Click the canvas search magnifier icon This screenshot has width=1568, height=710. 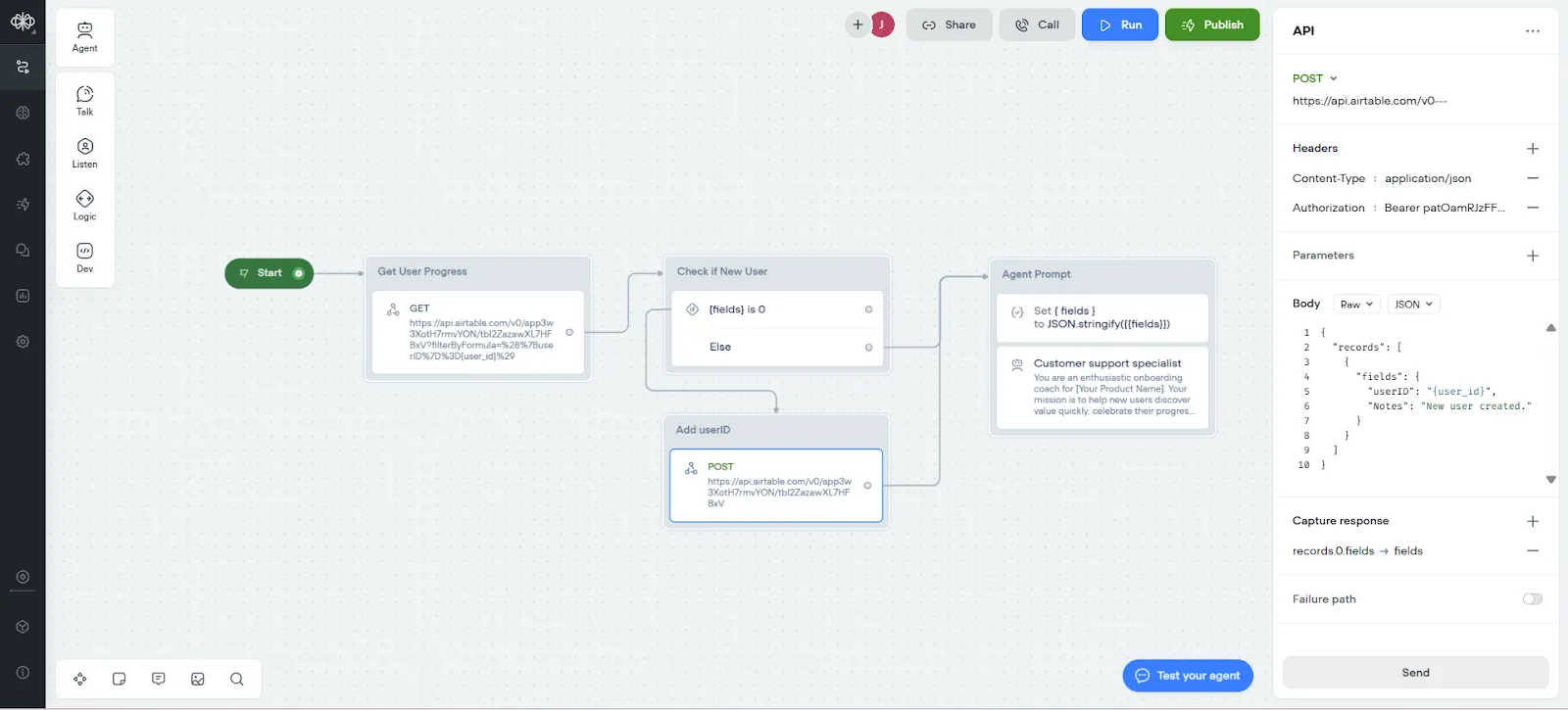(237, 679)
